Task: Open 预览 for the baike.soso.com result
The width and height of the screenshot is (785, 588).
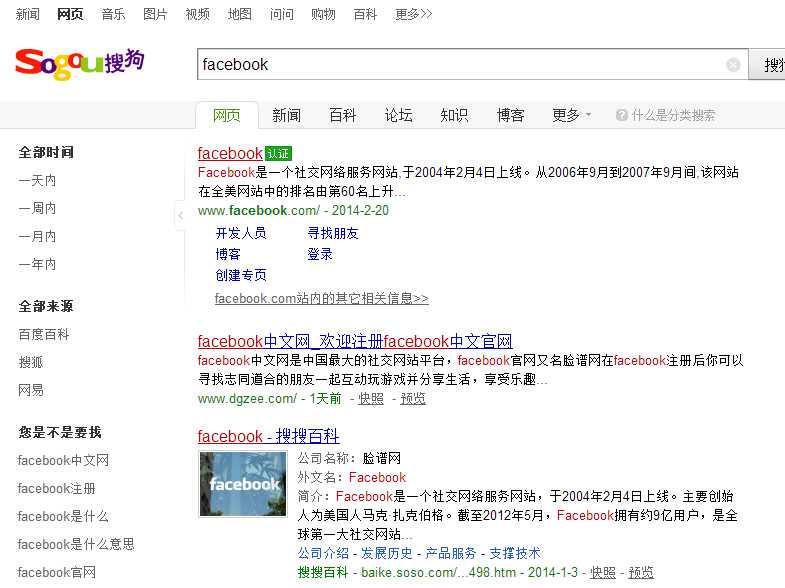Action: tap(641, 572)
